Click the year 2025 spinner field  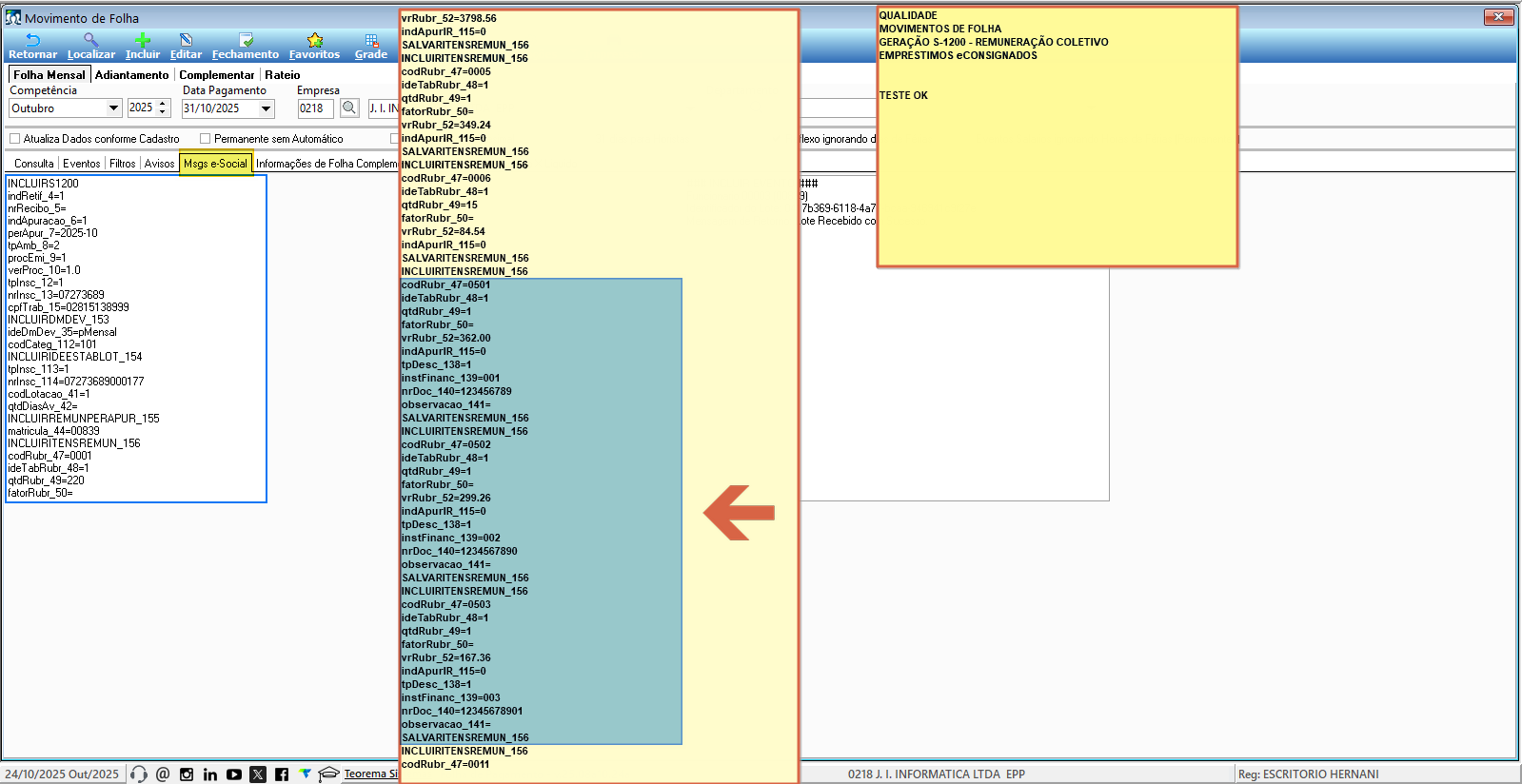point(142,108)
